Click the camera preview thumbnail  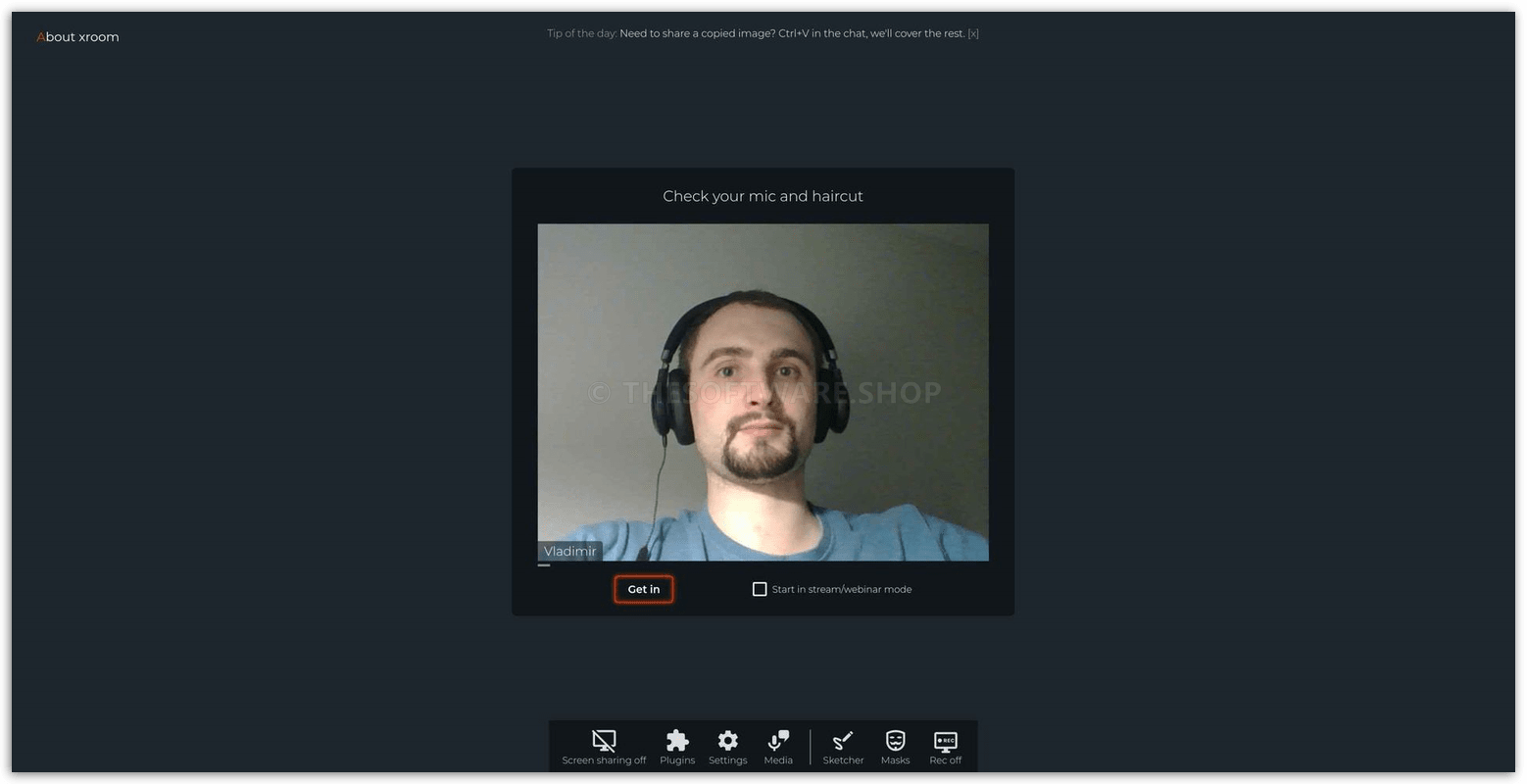pos(763,392)
